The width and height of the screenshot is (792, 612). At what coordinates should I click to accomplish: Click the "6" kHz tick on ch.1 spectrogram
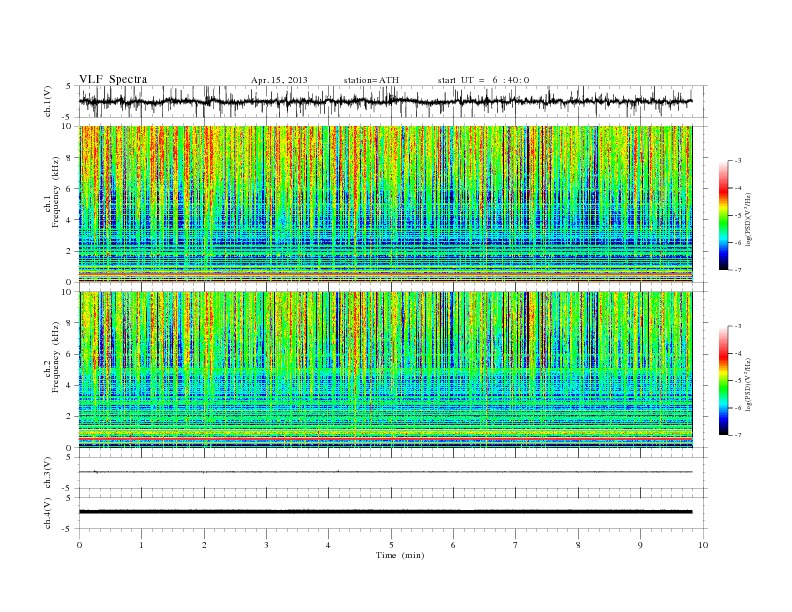click(70, 189)
